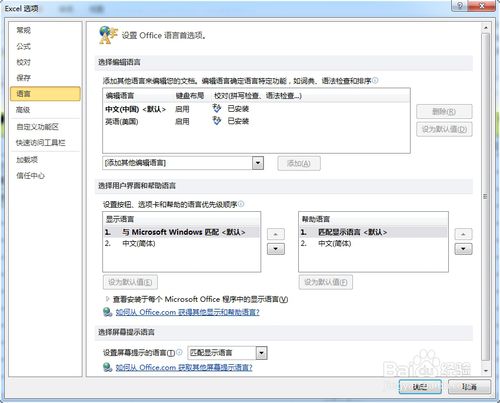Select the 校对 category in sidebar
The image size is (500, 403).
(23, 62)
